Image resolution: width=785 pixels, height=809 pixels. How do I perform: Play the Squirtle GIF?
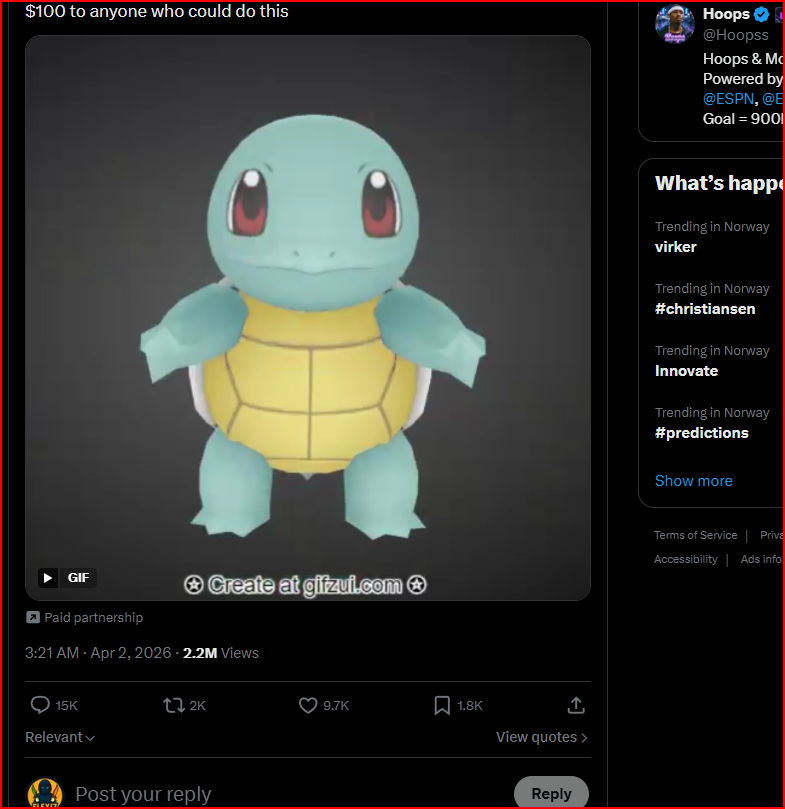pyautogui.click(x=48, y=578)
